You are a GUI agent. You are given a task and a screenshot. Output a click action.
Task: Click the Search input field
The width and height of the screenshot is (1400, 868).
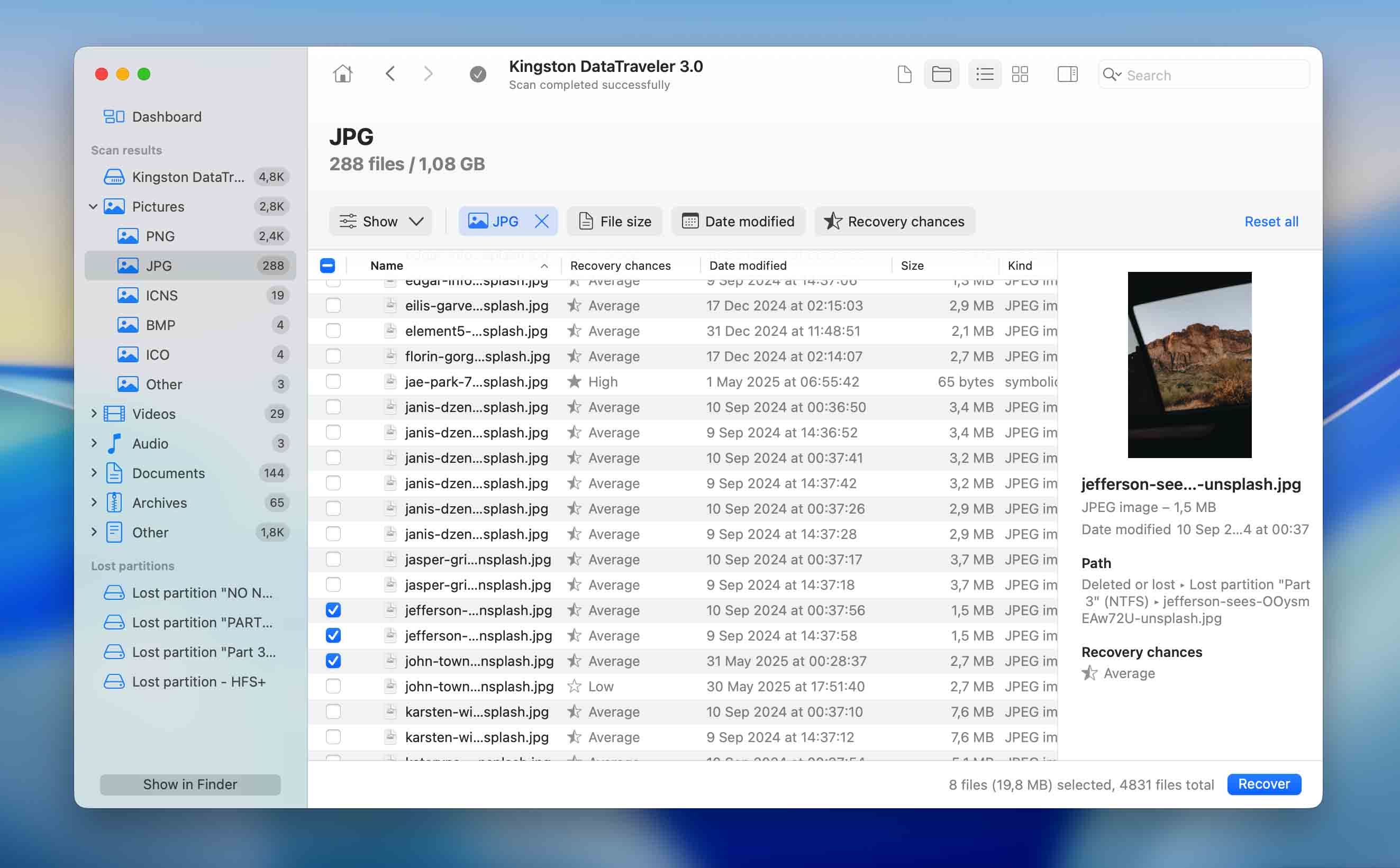coord(1212,75)
